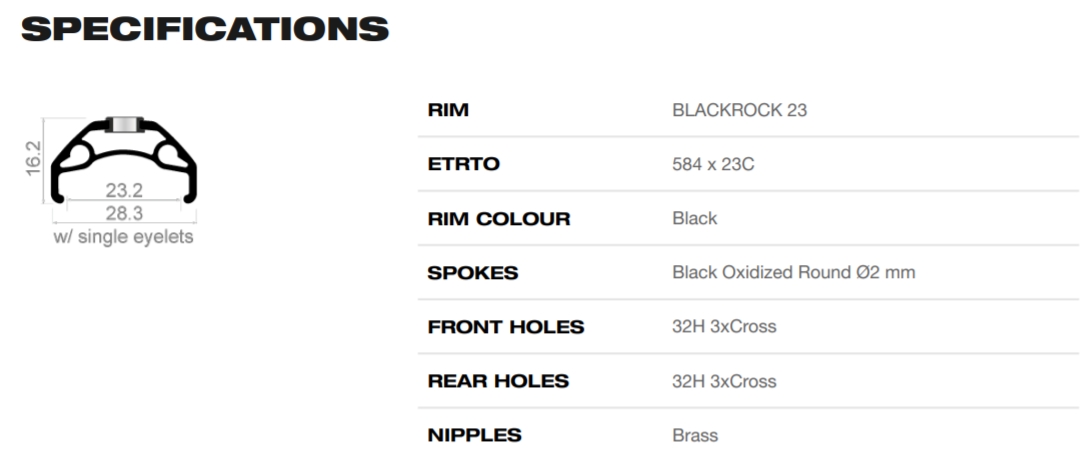Select the SPOKES row label
1087x457 pixels.
point(473,273)
